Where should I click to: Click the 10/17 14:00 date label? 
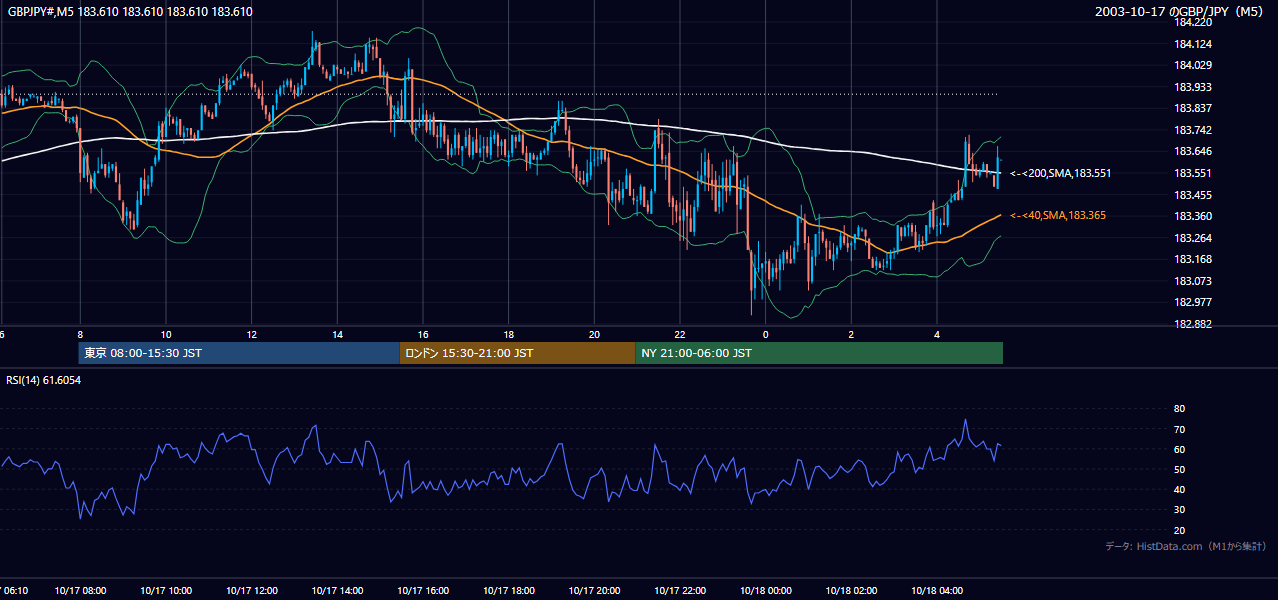tap(337, 591)
